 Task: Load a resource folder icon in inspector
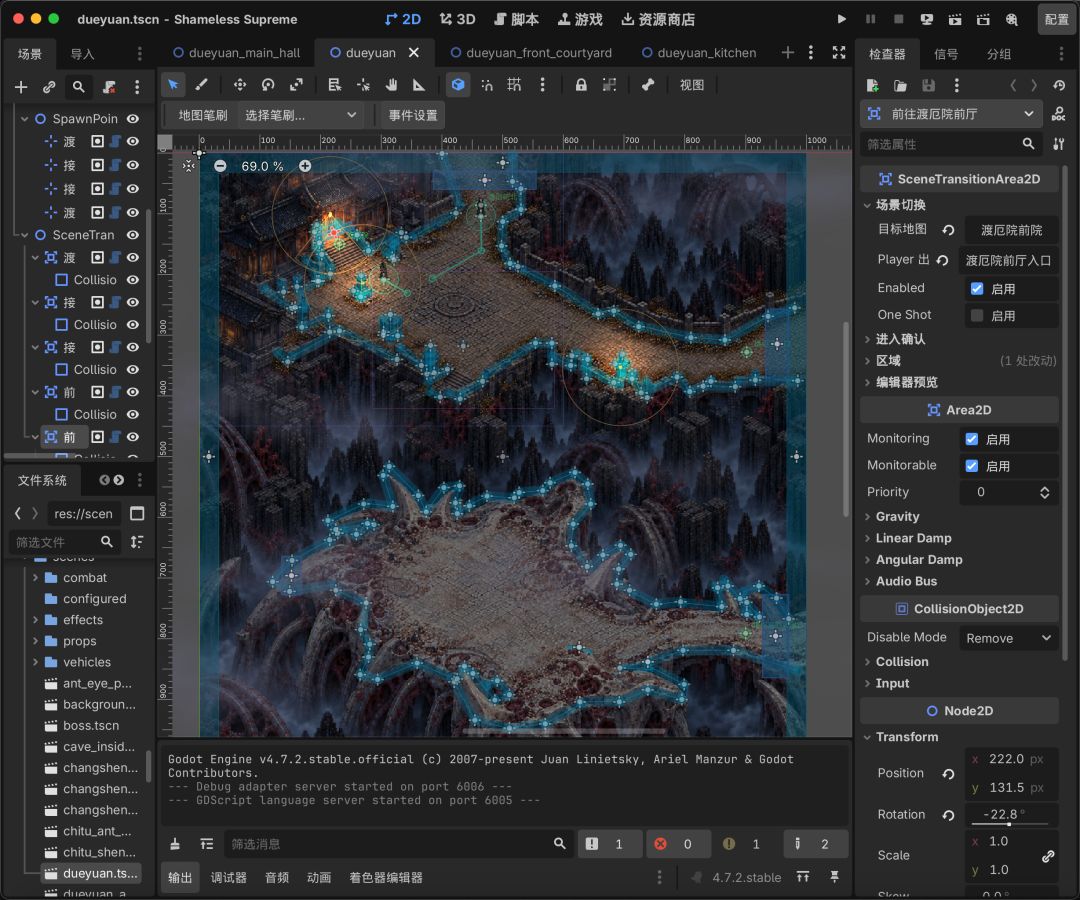tap(900, 85)
